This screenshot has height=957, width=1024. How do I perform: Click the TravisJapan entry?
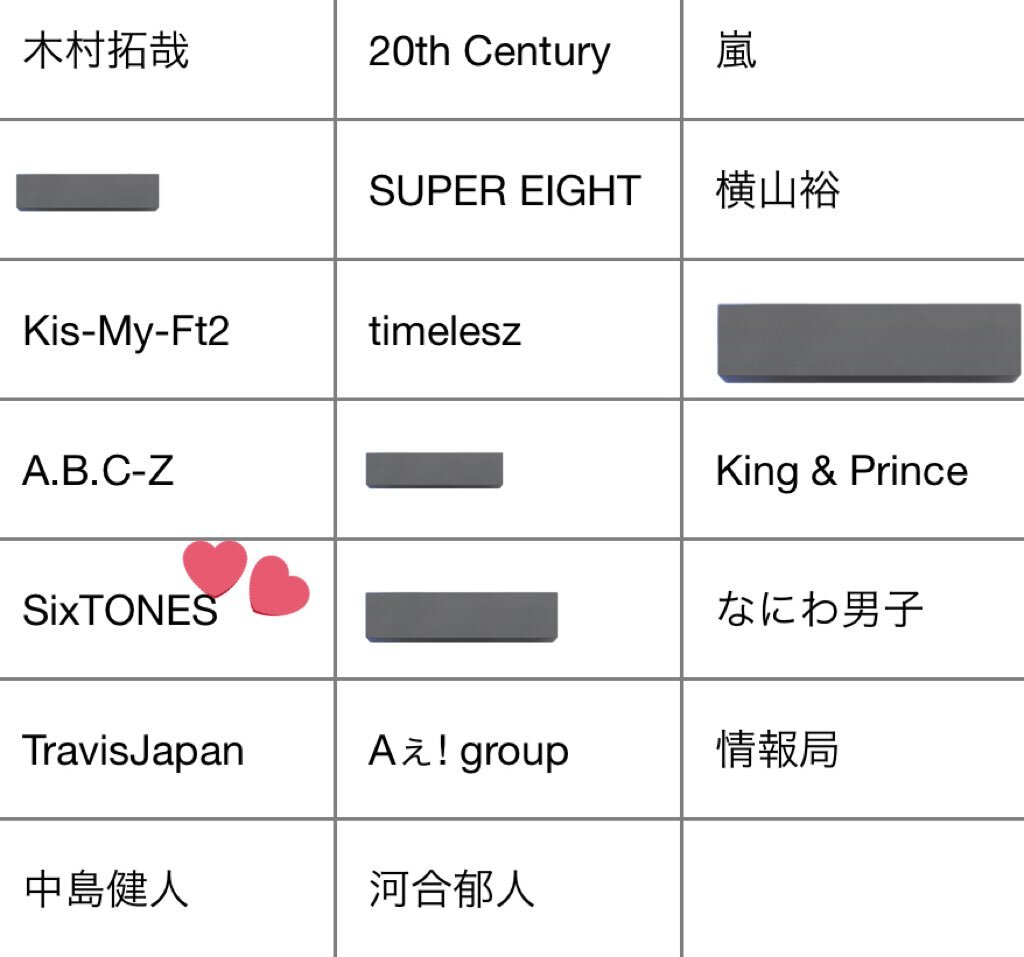click(x=133, y=750)
